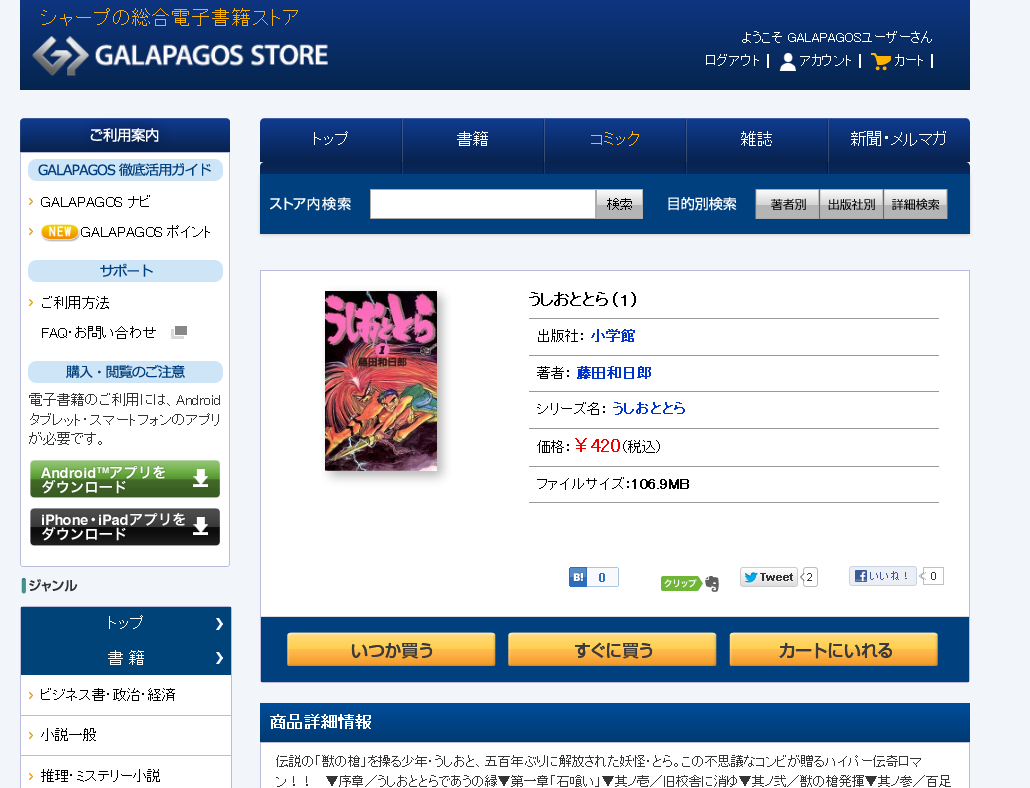The image size is (1030, 788).
Task: Click the すぐに買う button
Action: (612, 650)
